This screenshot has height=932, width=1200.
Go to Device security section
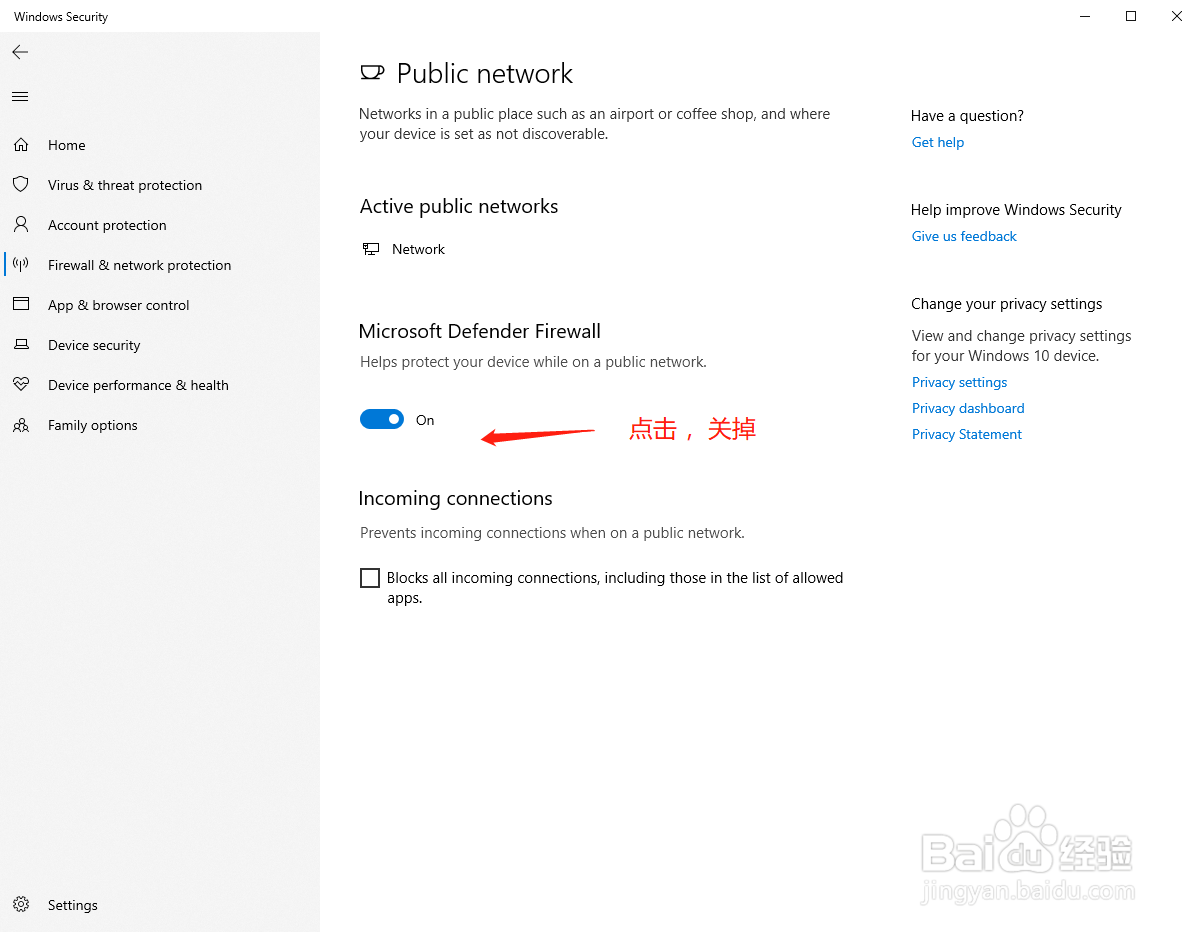pyautogui.click(x=94, y=345)
